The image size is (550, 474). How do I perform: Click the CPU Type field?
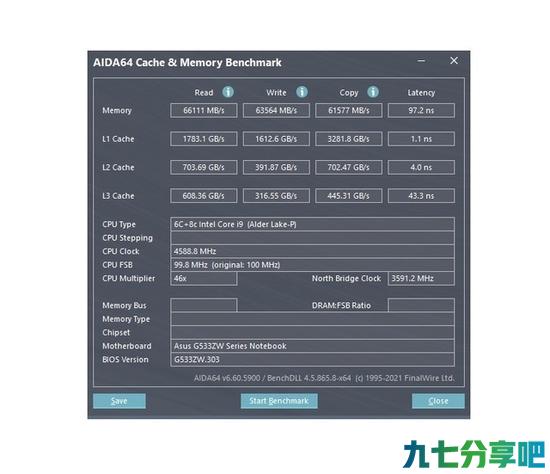312,224
